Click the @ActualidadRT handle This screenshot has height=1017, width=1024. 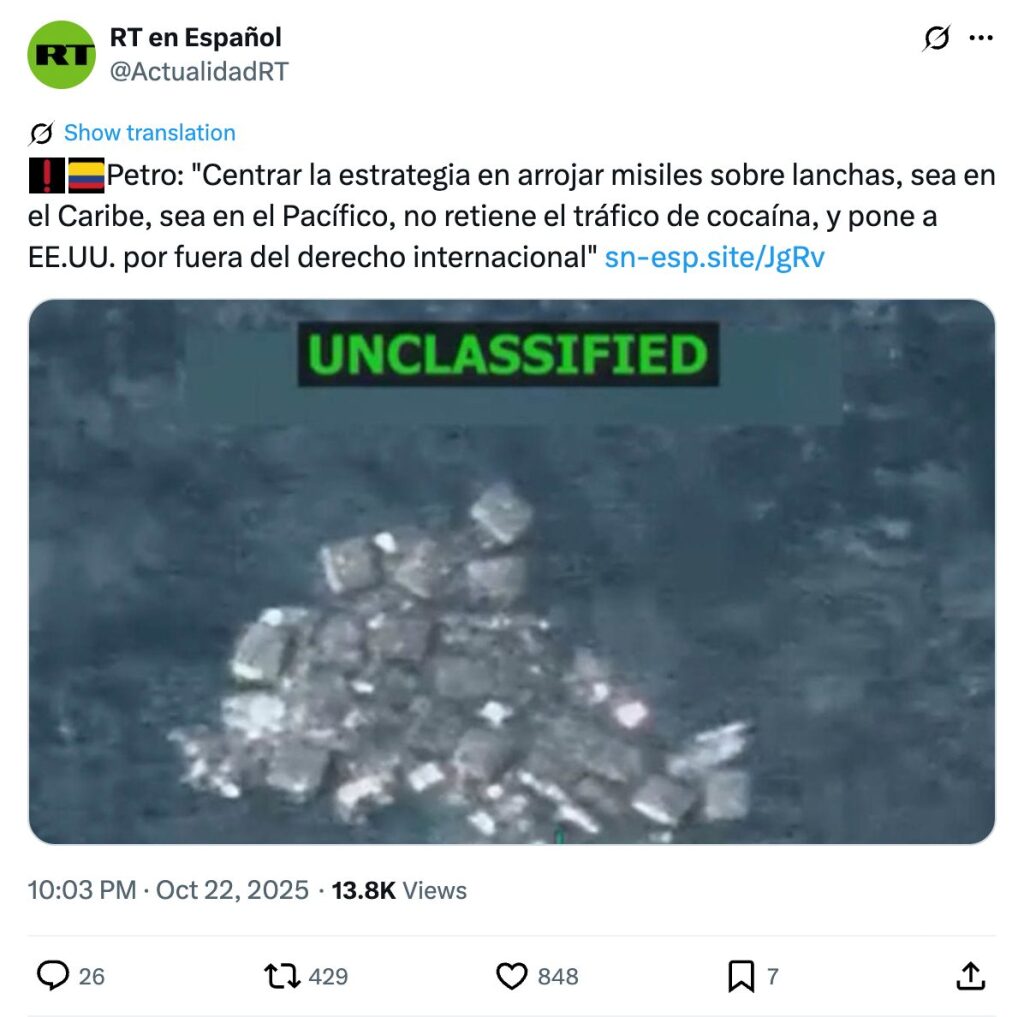coord(199,71)
